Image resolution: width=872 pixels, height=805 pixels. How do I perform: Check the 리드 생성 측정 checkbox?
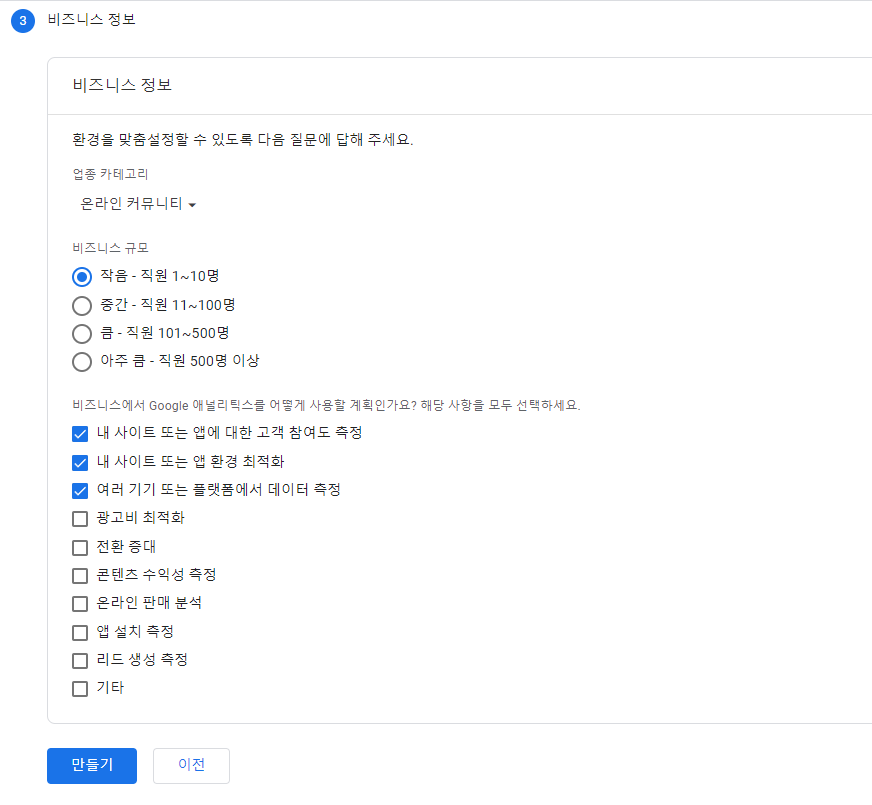[x=79, y=660]
